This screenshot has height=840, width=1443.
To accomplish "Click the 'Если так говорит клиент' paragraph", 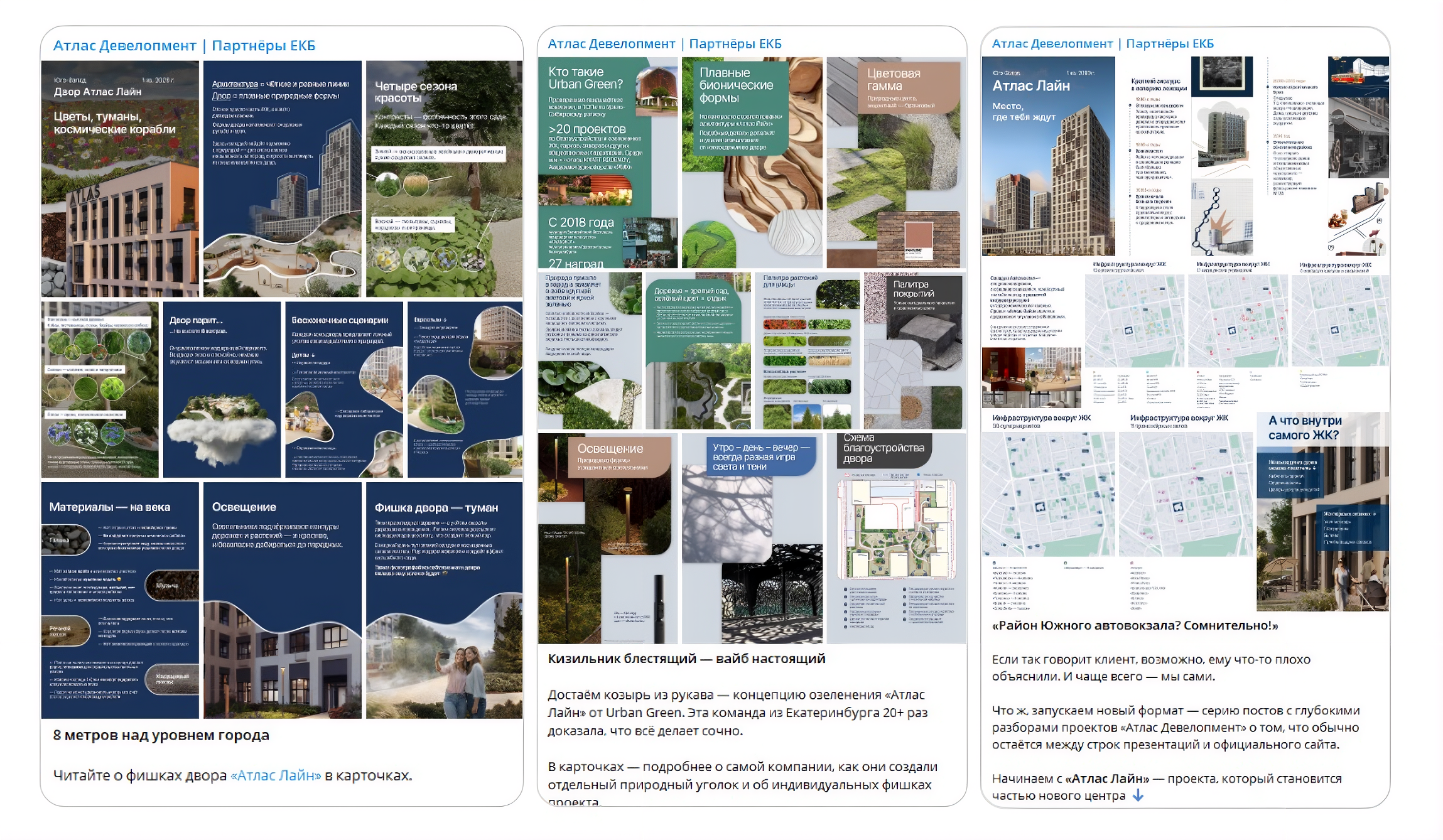I will [1151, 668].
